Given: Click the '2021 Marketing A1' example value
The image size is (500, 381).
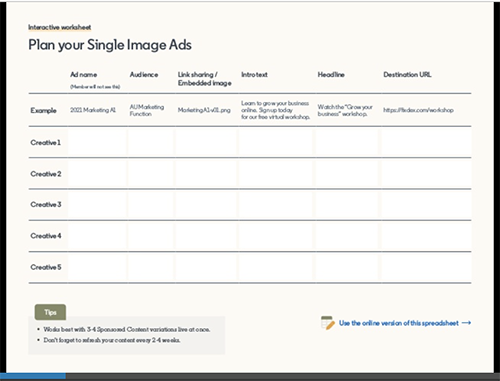Looking at the screenshot, I should coord(93,110).
